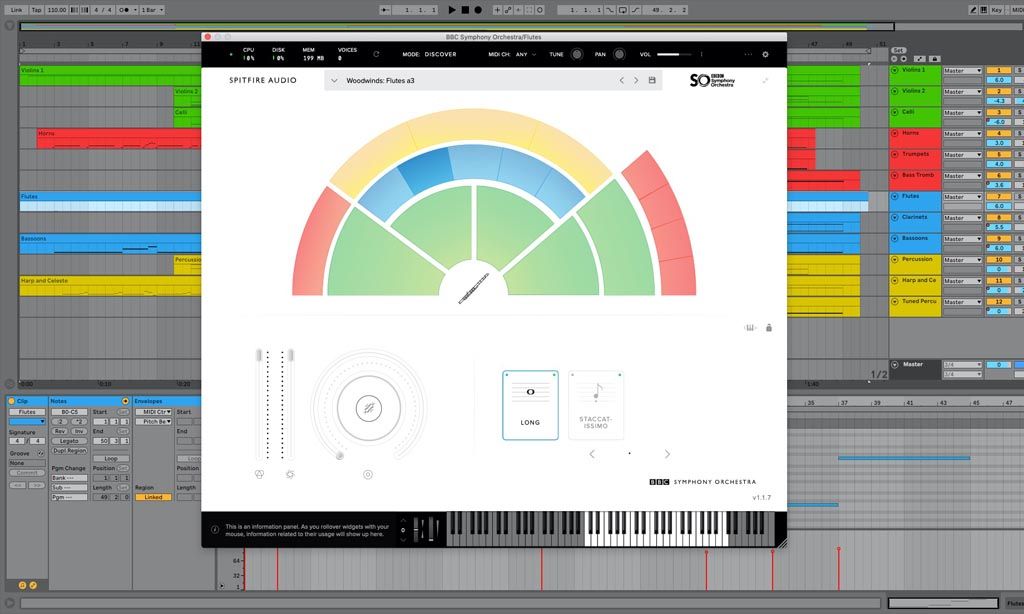Click the plugin three-dots menu icon
The height and width of the screenshot is (614, 1024).
tap(748, 54)
